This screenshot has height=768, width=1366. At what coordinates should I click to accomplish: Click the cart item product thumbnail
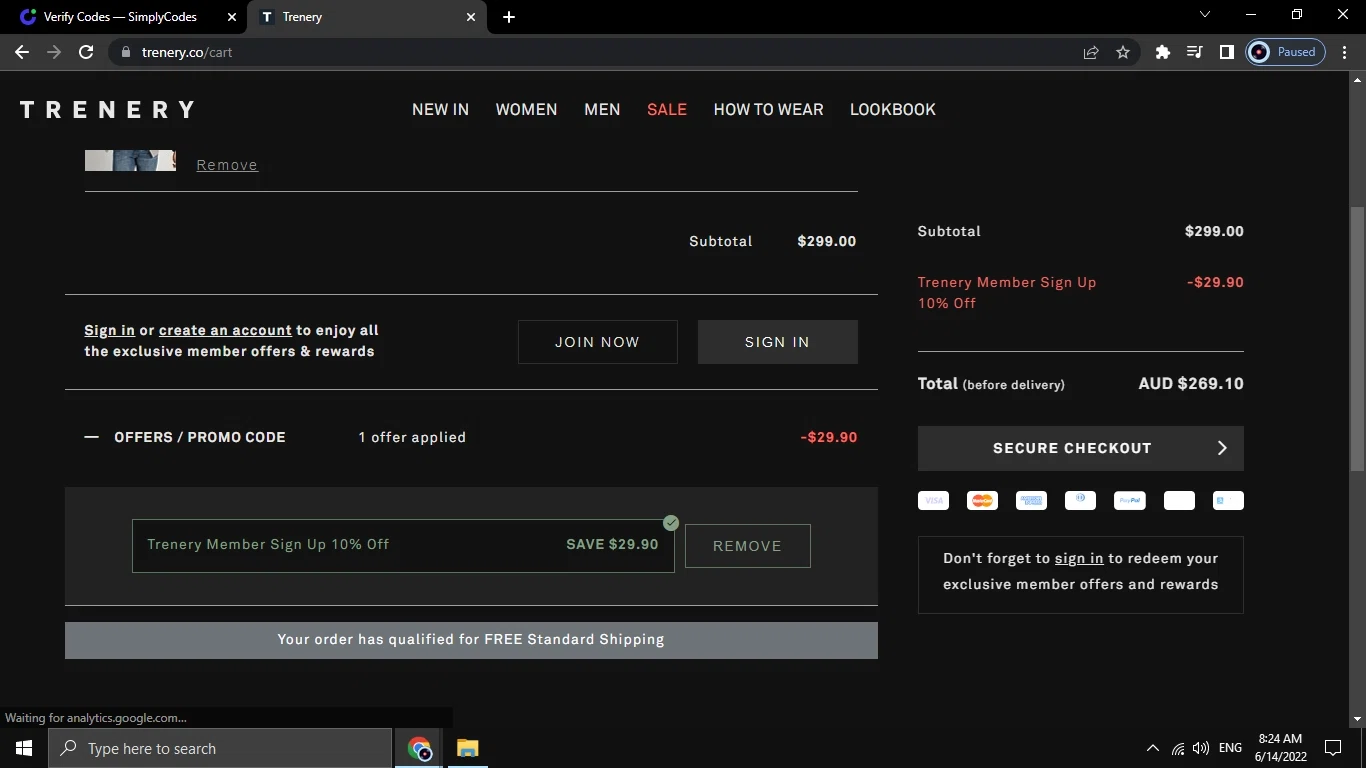[130, 160]
